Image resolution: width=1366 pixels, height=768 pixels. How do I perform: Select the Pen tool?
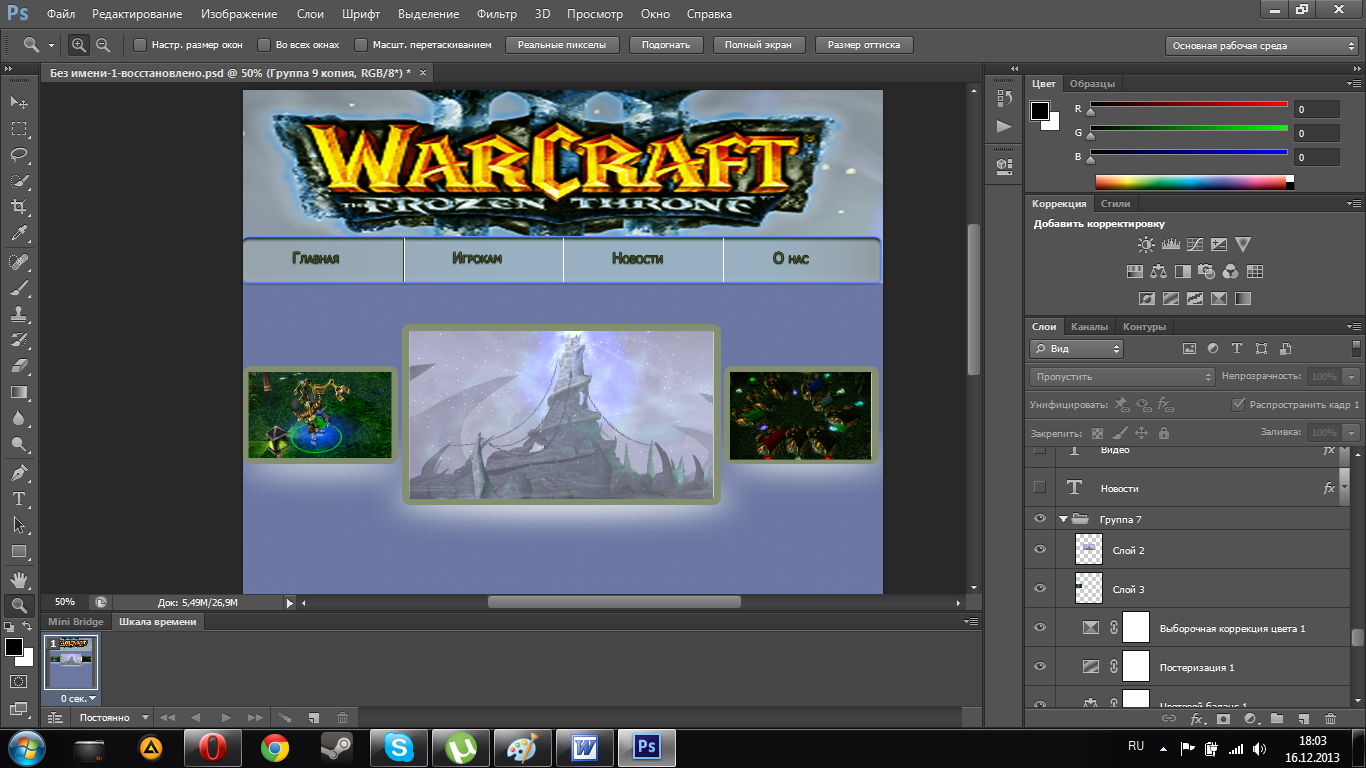point(19,472)
